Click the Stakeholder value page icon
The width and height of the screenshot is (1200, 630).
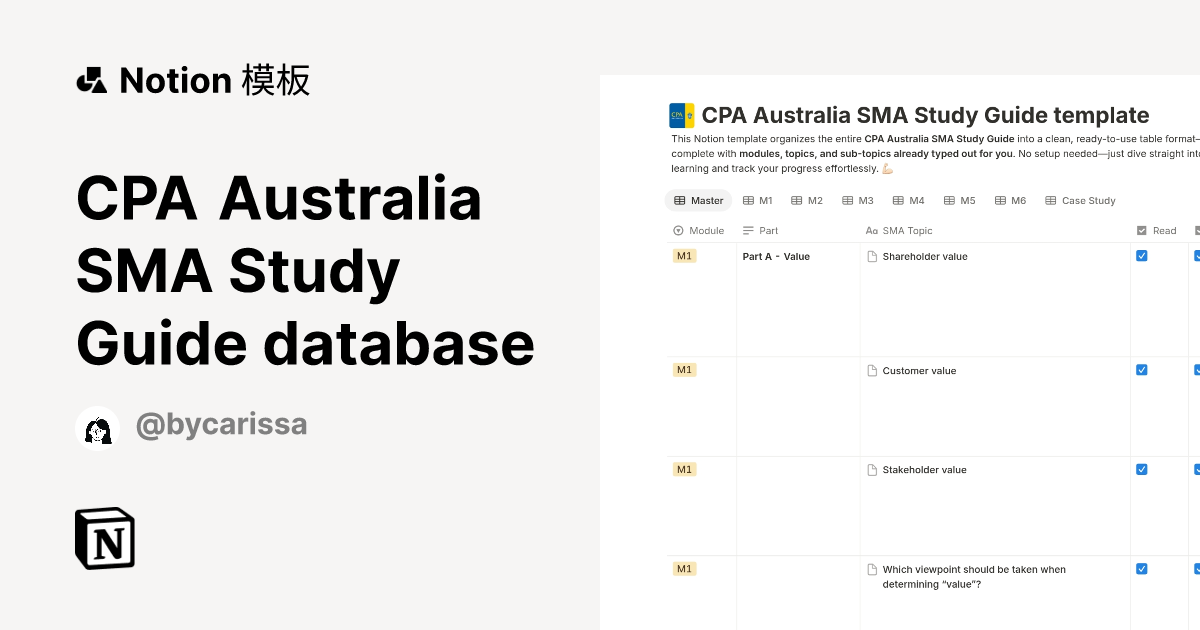pos(872,470)
